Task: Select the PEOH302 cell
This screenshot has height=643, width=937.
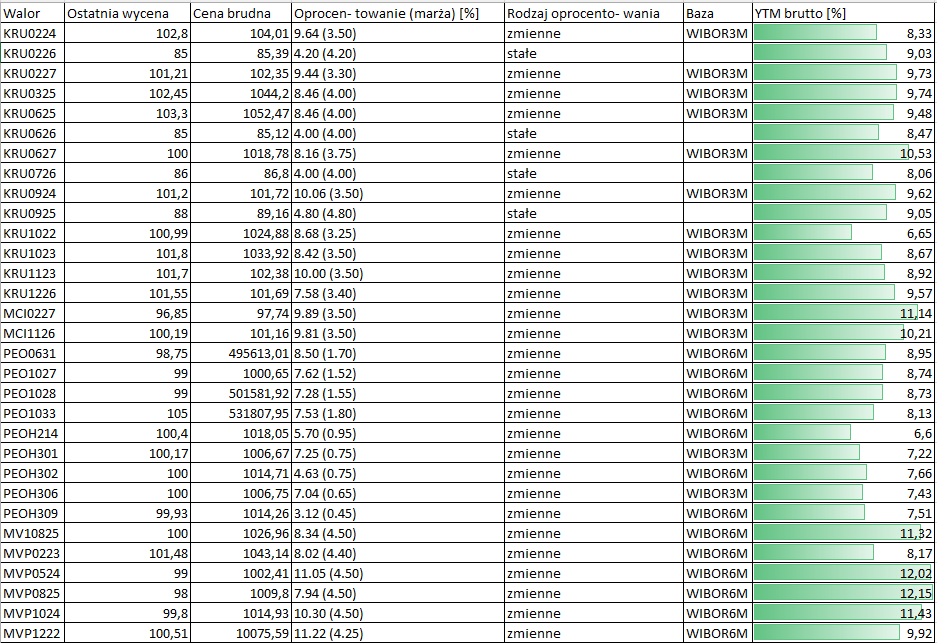Action: pyautogui.click(x=32, y=474)
